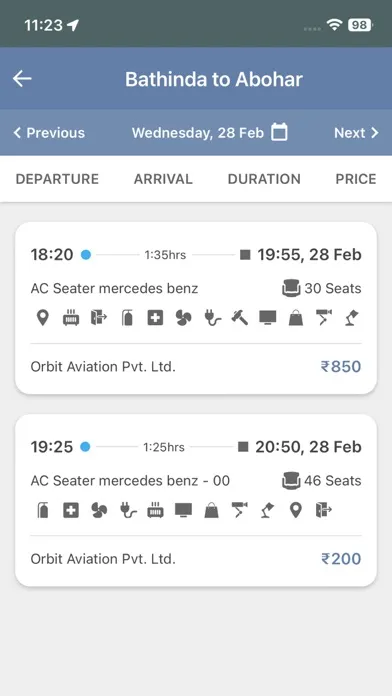Tap first-aid kit icon on 19:25 bus
The height and width of the screenshot is (696, 392).
pos(71,510)
